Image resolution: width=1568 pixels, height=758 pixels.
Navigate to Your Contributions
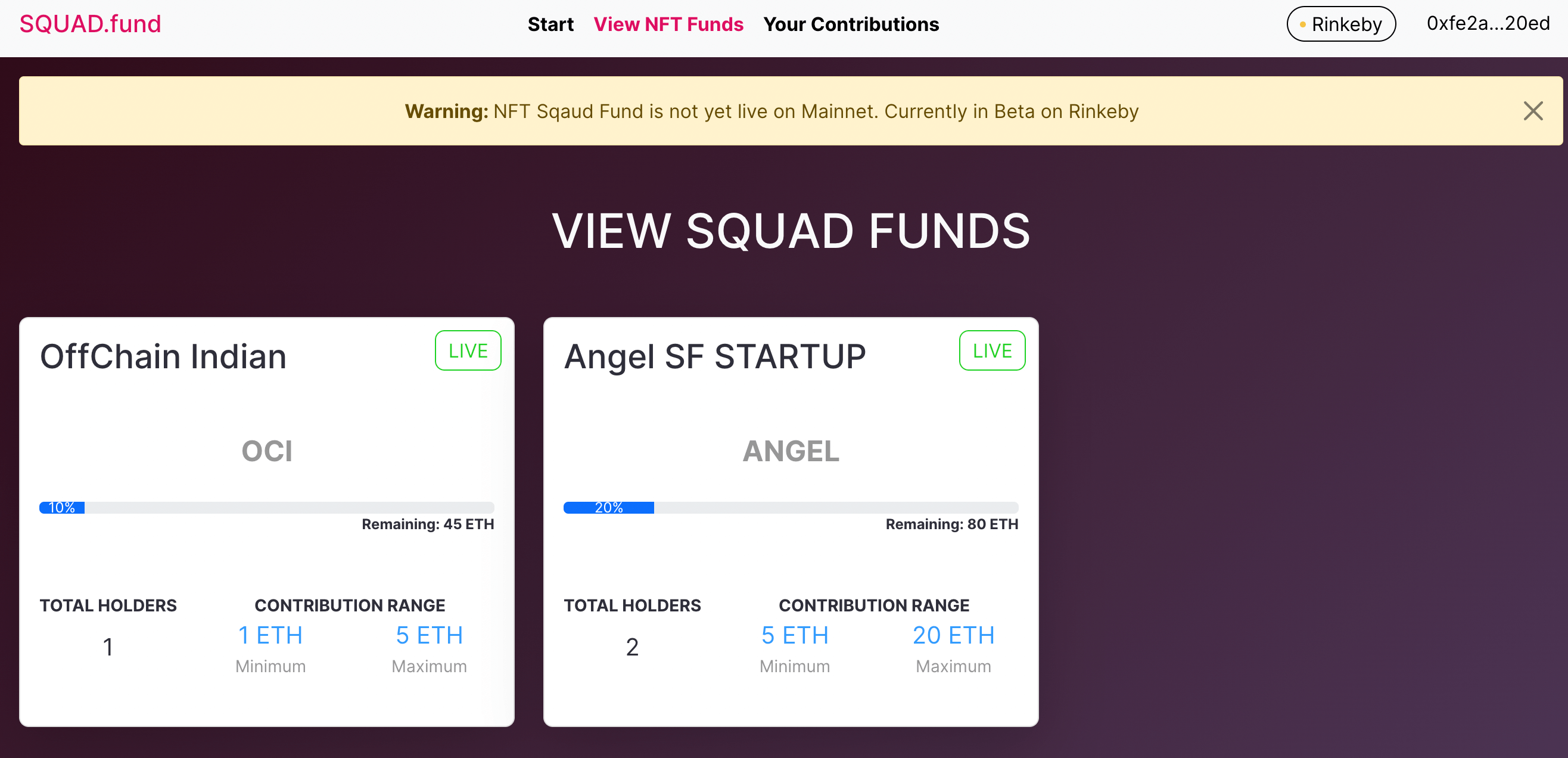[851, 24]
